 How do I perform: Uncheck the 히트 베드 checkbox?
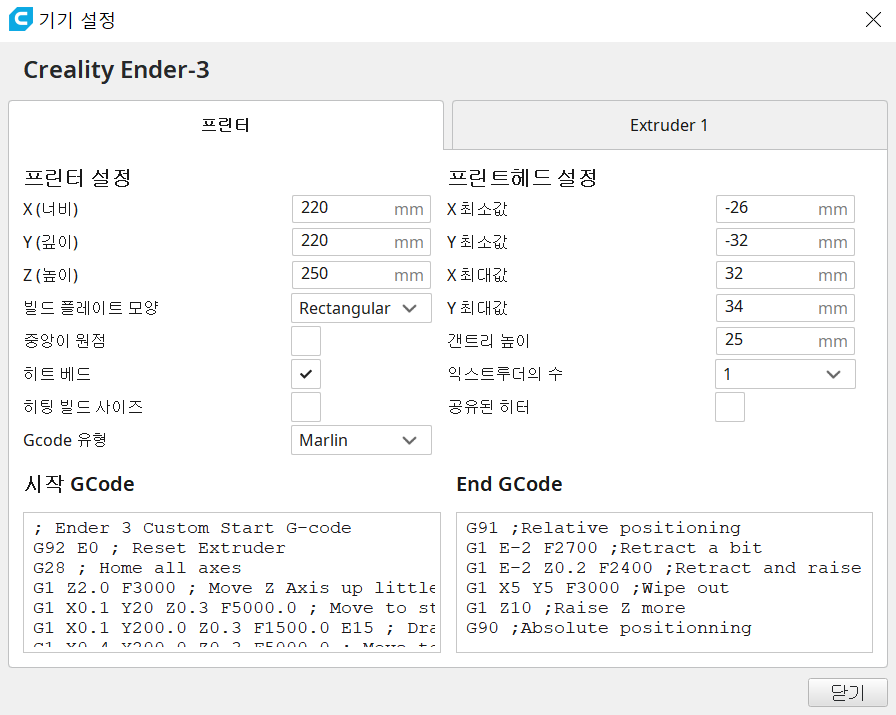point(306,374)
